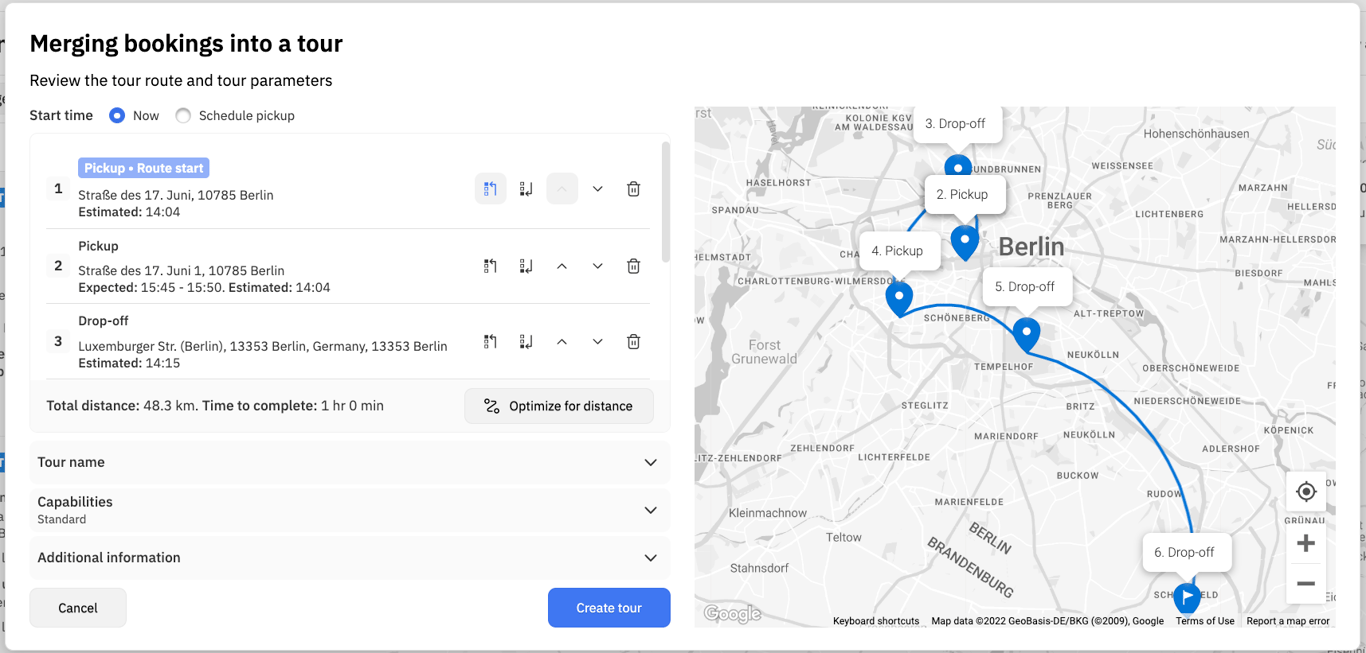
Task: Move Luxemburger Str. drop-off to route end
Action: 526,342
